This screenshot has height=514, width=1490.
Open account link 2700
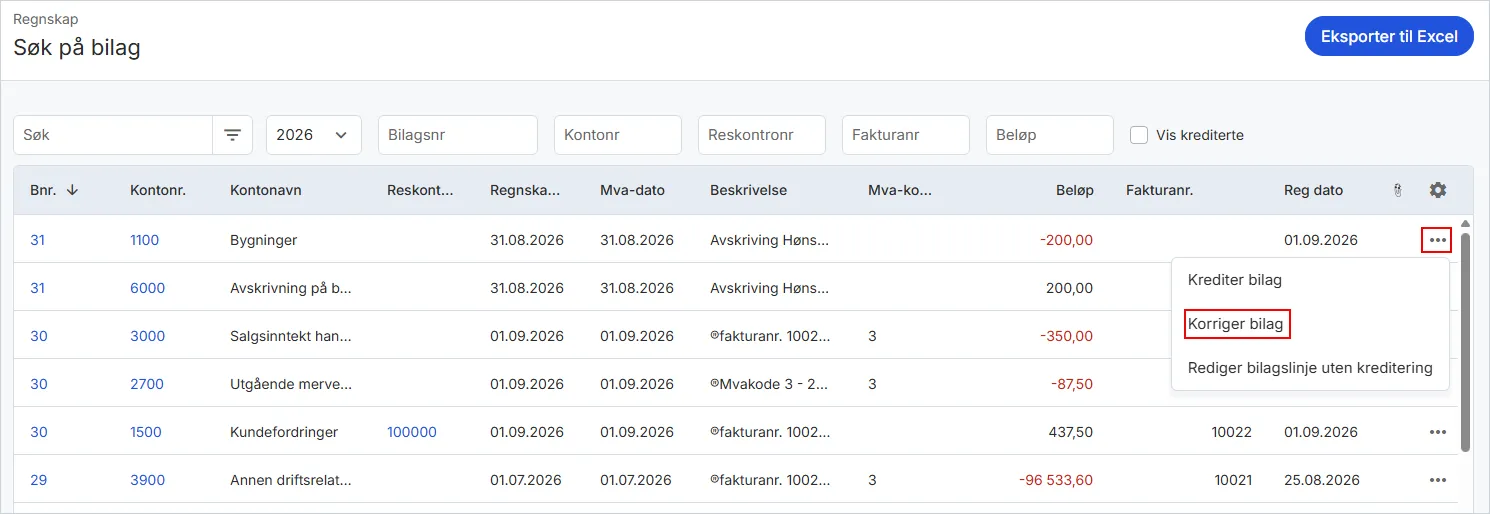tap(147, 384)
